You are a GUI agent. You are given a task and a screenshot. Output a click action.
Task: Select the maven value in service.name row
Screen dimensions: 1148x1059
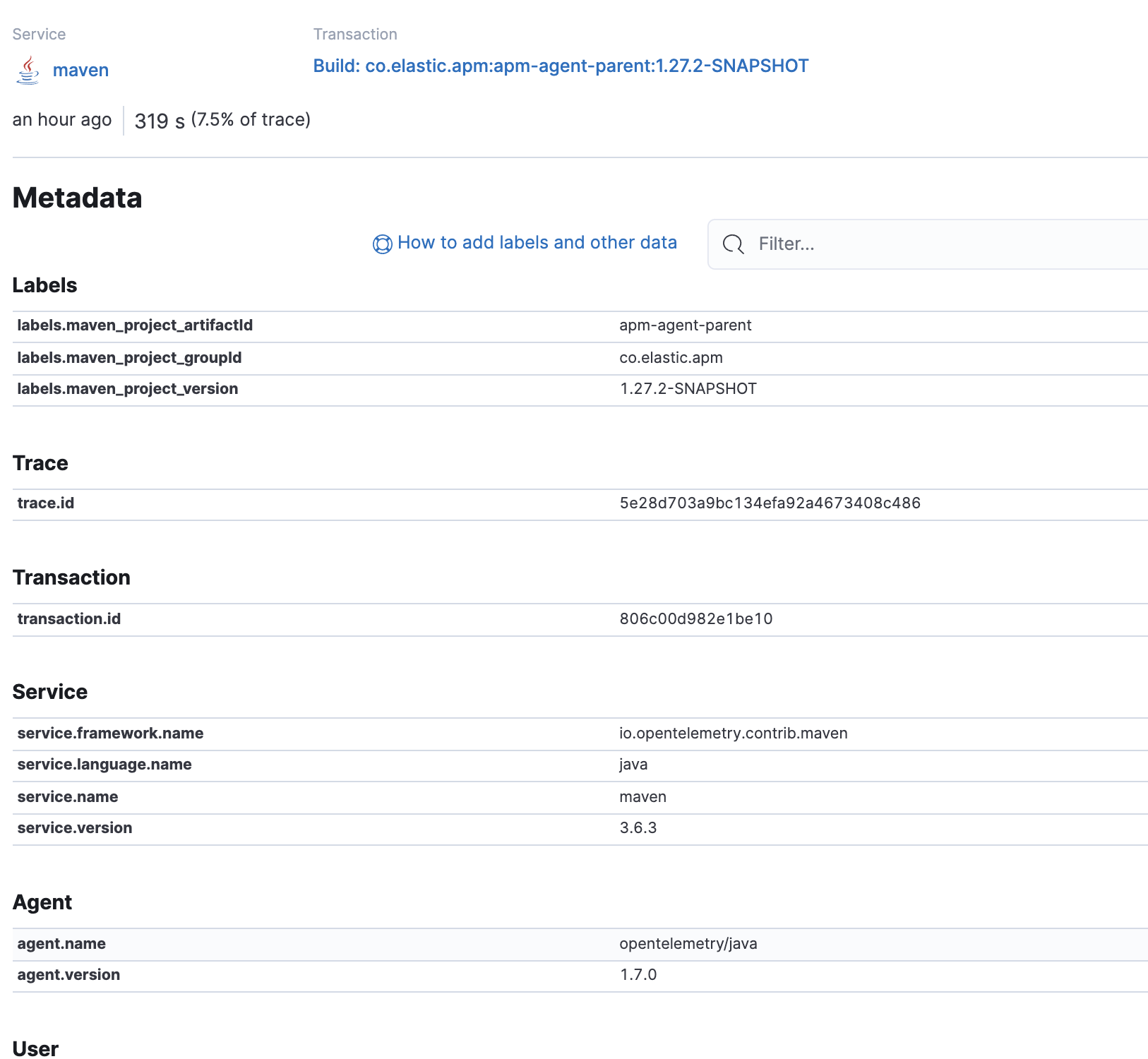point(643,797)
